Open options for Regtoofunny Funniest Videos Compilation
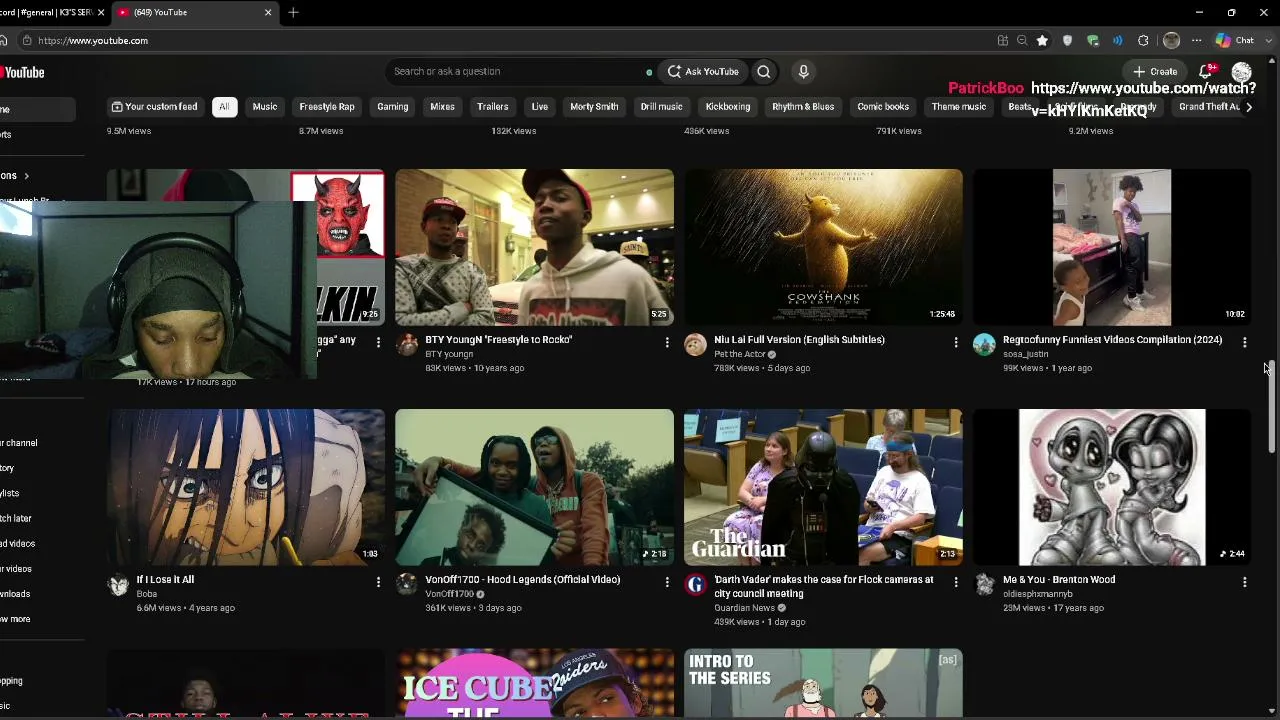Viewport: 1280px width, 720px height. (x=1244, y=342)
